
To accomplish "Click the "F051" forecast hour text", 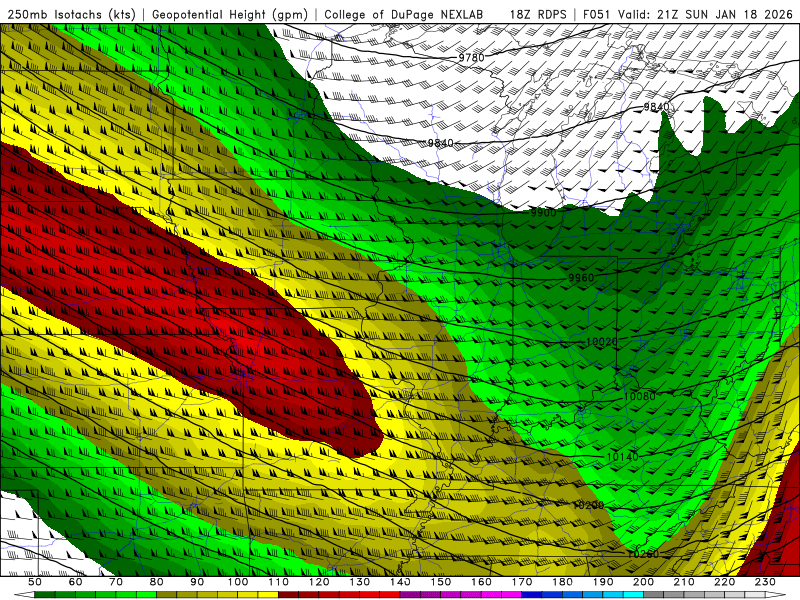I will 597,14.
